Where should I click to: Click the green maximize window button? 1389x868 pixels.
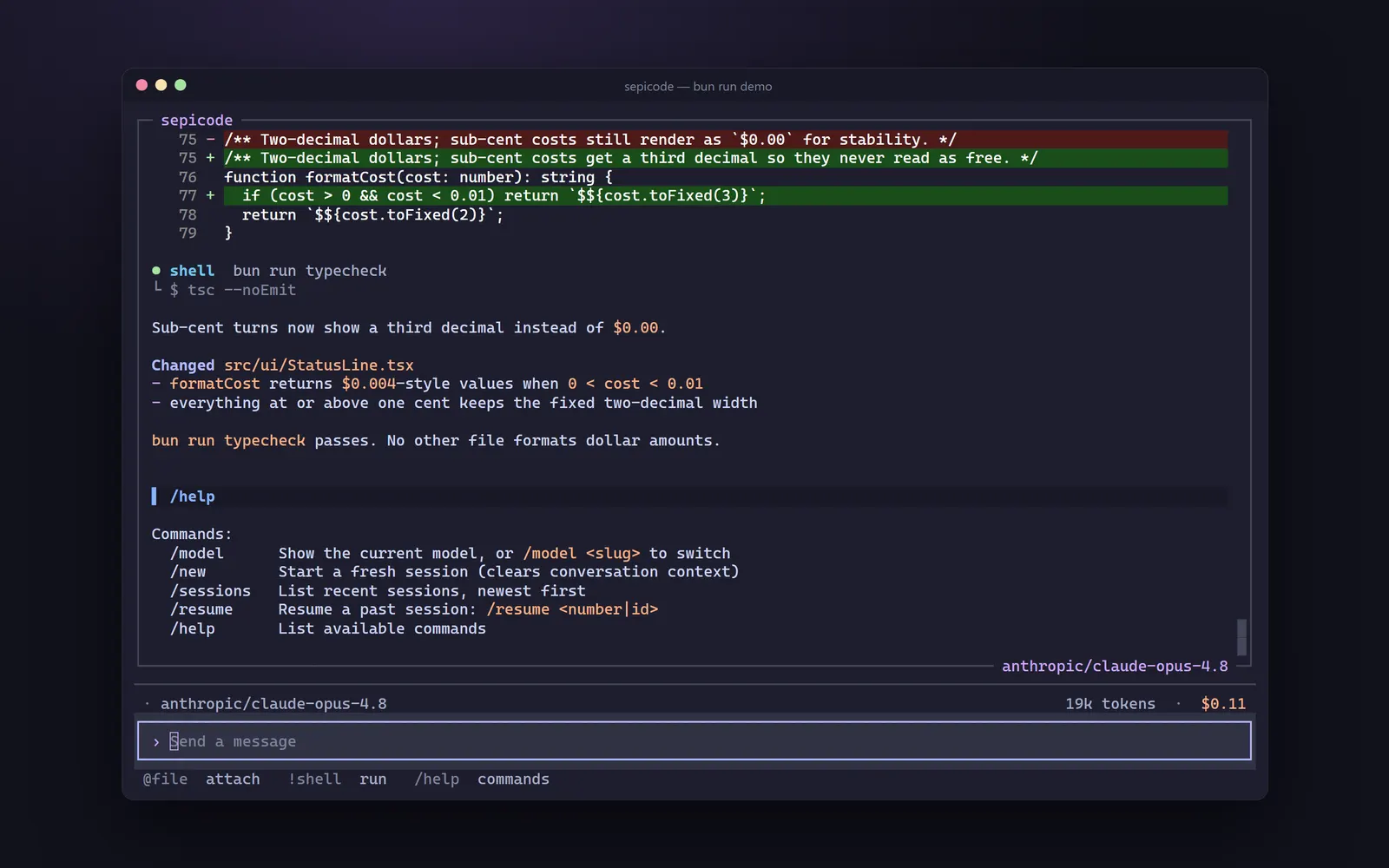pyautogui.click(x=181, y=85)
